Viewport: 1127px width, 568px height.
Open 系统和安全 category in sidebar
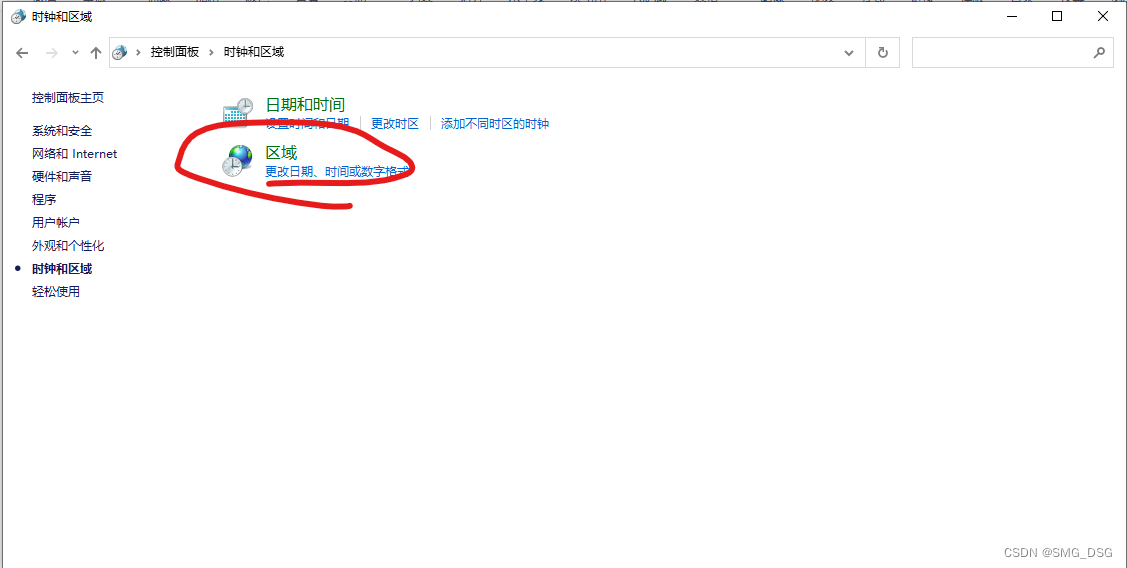click(62, 131)
